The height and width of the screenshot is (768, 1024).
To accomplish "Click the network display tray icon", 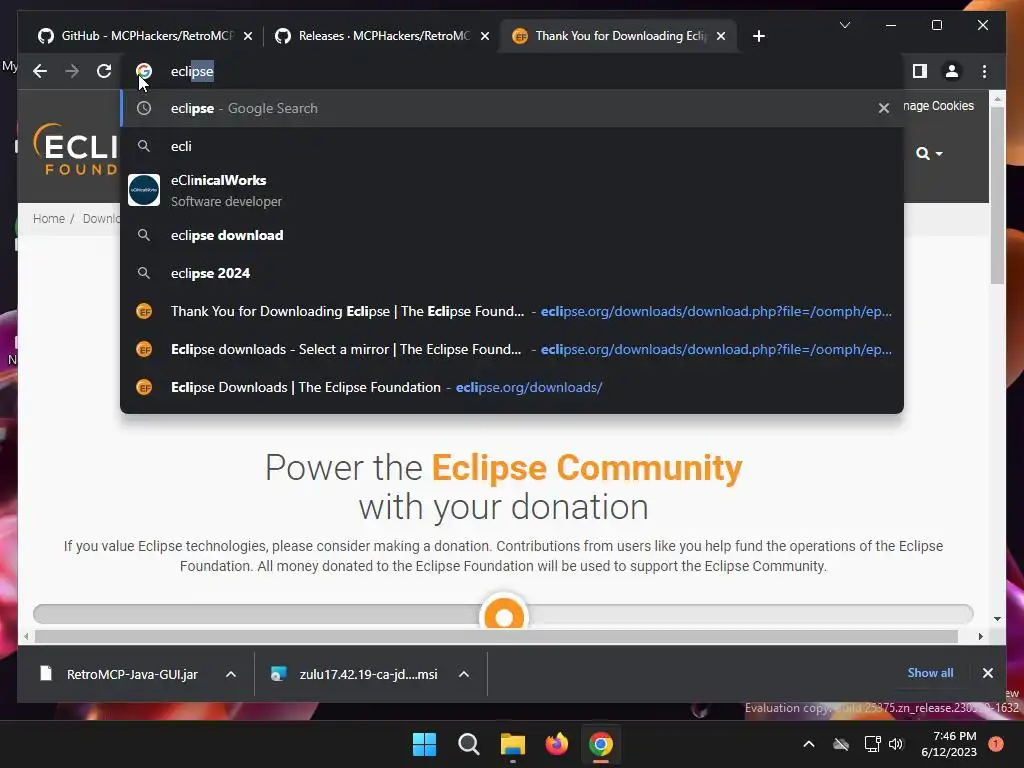I will (872, 744).
